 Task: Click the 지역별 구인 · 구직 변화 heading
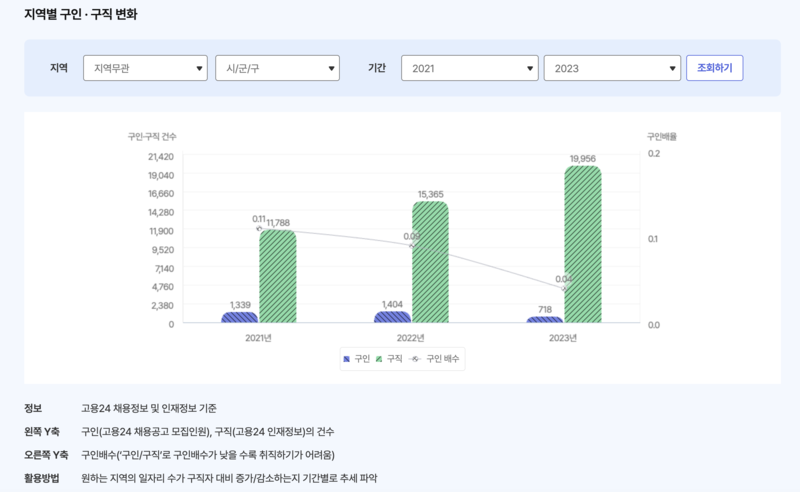click(81, 14)
